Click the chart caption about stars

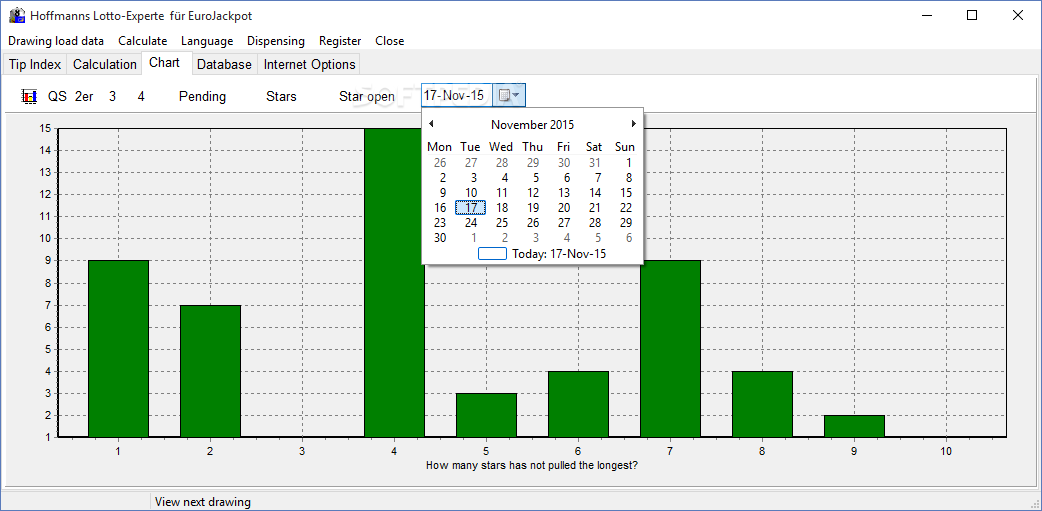(532, 465)
